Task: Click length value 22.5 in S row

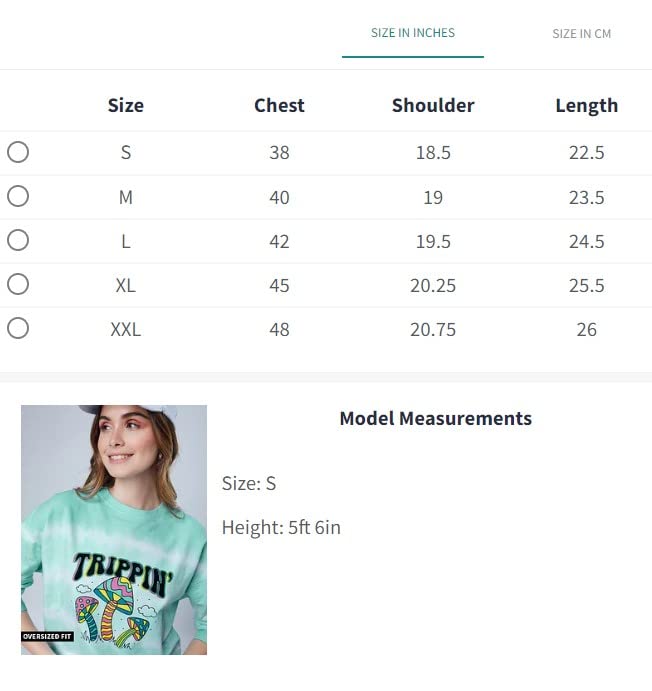Action: click(x=586, y=153)
